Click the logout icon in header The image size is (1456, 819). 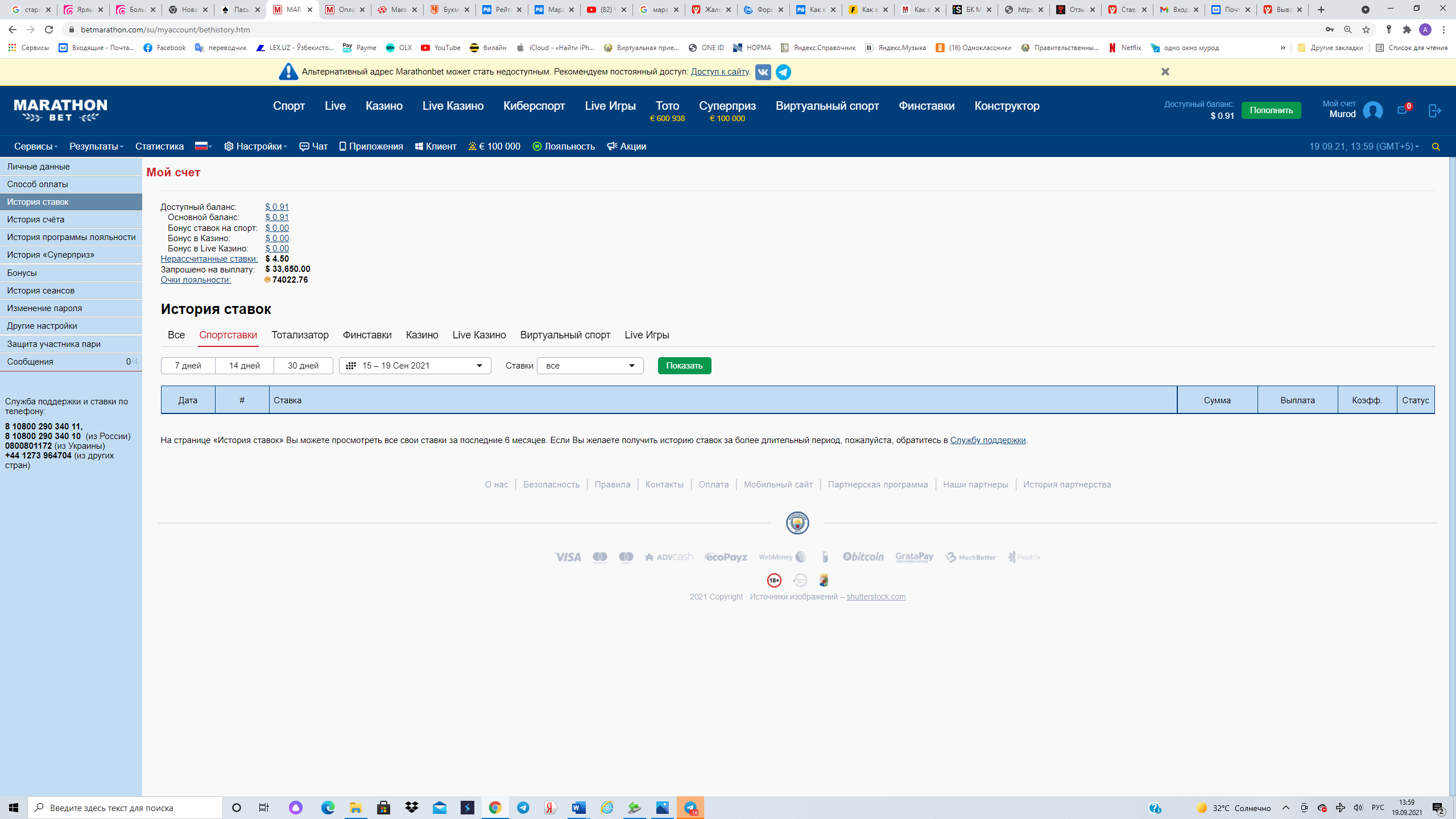point(1434,110)
